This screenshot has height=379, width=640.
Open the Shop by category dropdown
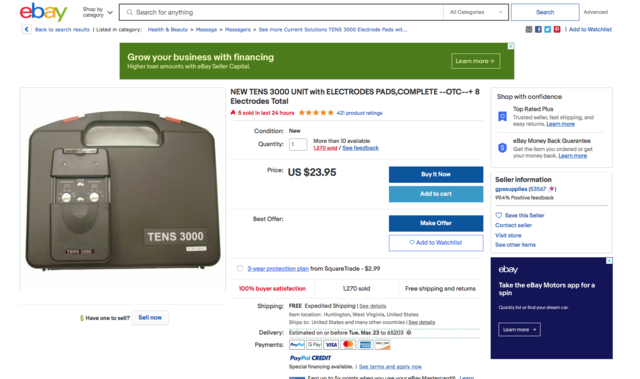point(98,12)
